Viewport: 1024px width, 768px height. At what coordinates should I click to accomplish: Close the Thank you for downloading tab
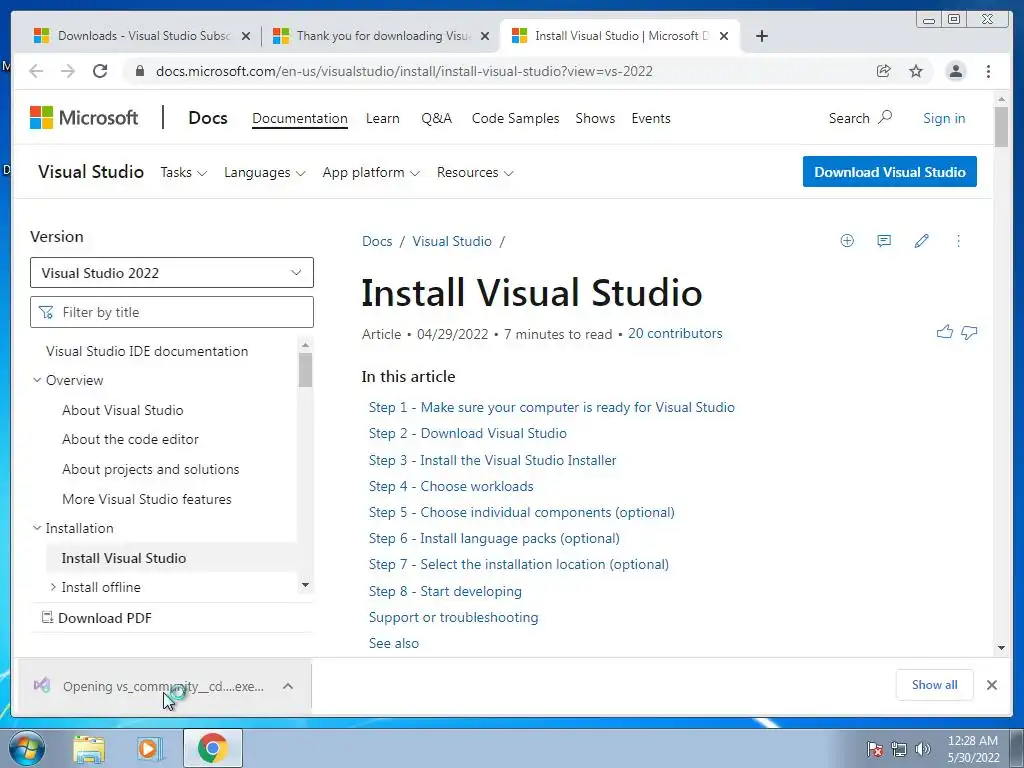tap(485, 36)
